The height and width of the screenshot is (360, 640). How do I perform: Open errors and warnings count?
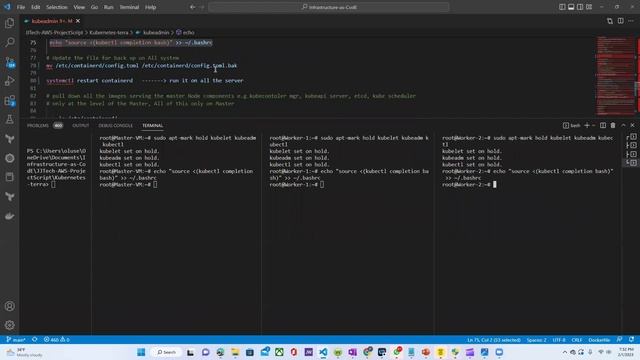coord(56,340)
